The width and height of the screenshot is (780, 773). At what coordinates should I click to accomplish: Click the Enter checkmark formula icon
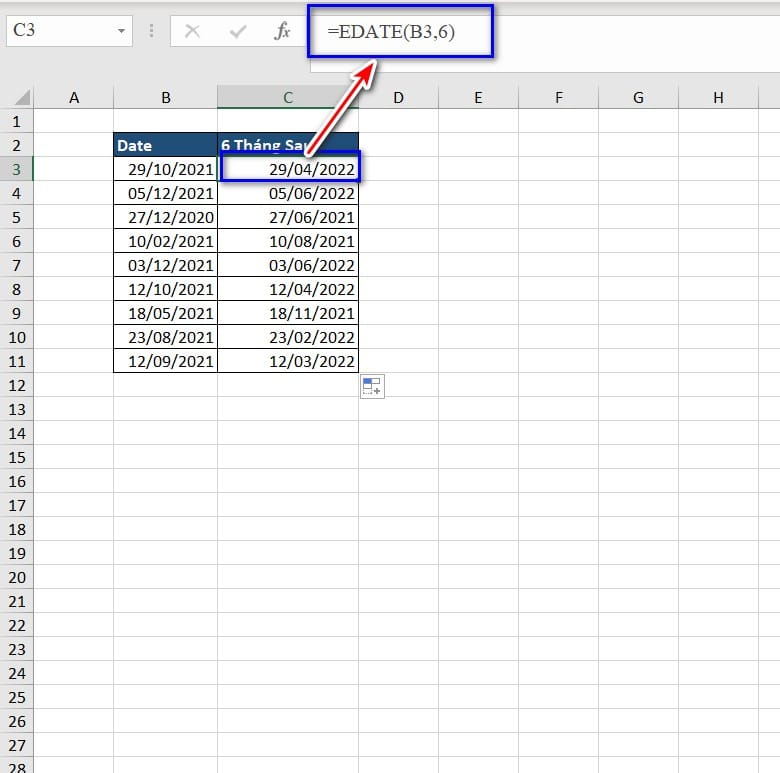coord(238,31)
